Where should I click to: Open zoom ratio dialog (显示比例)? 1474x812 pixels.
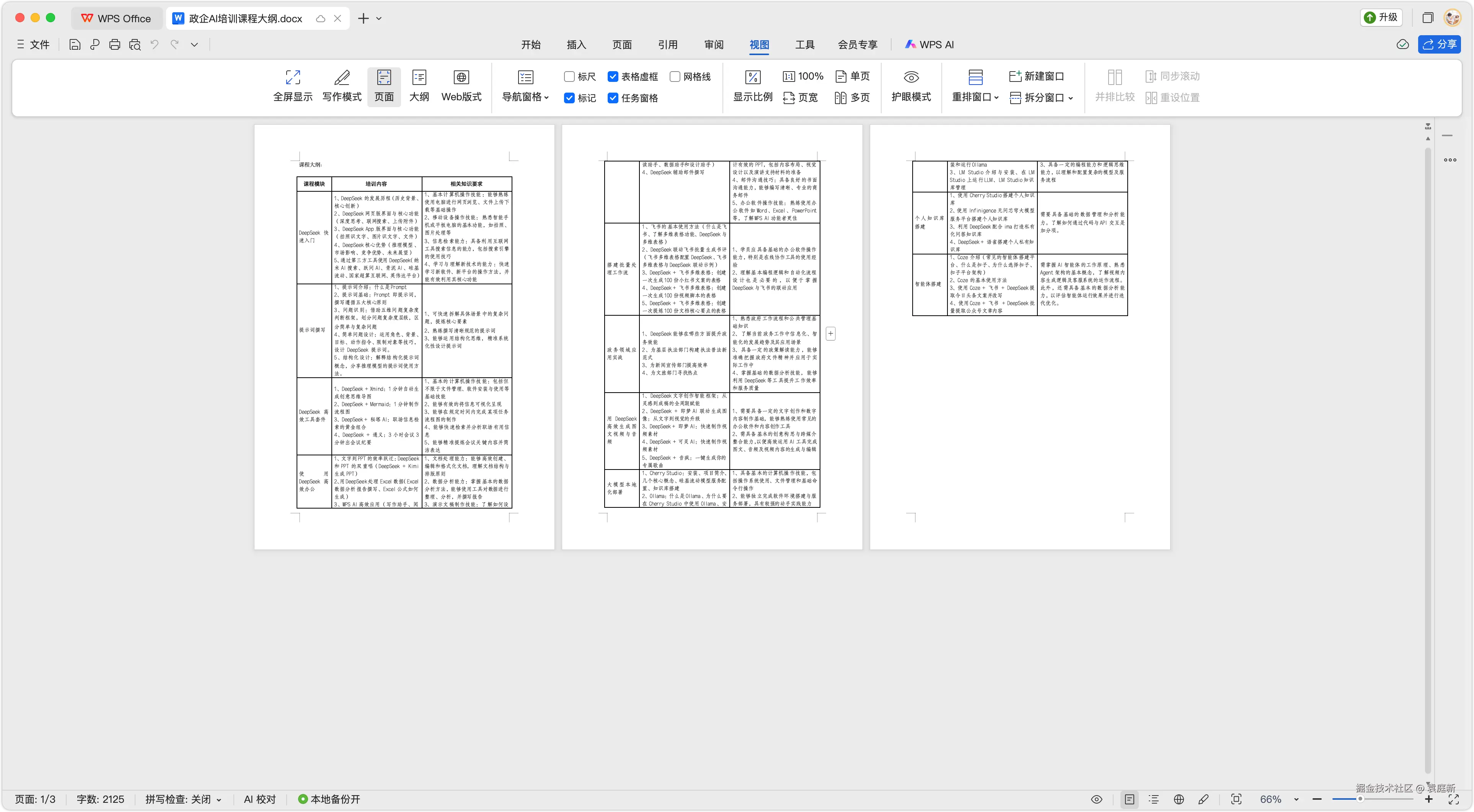[x=752, y=86]
